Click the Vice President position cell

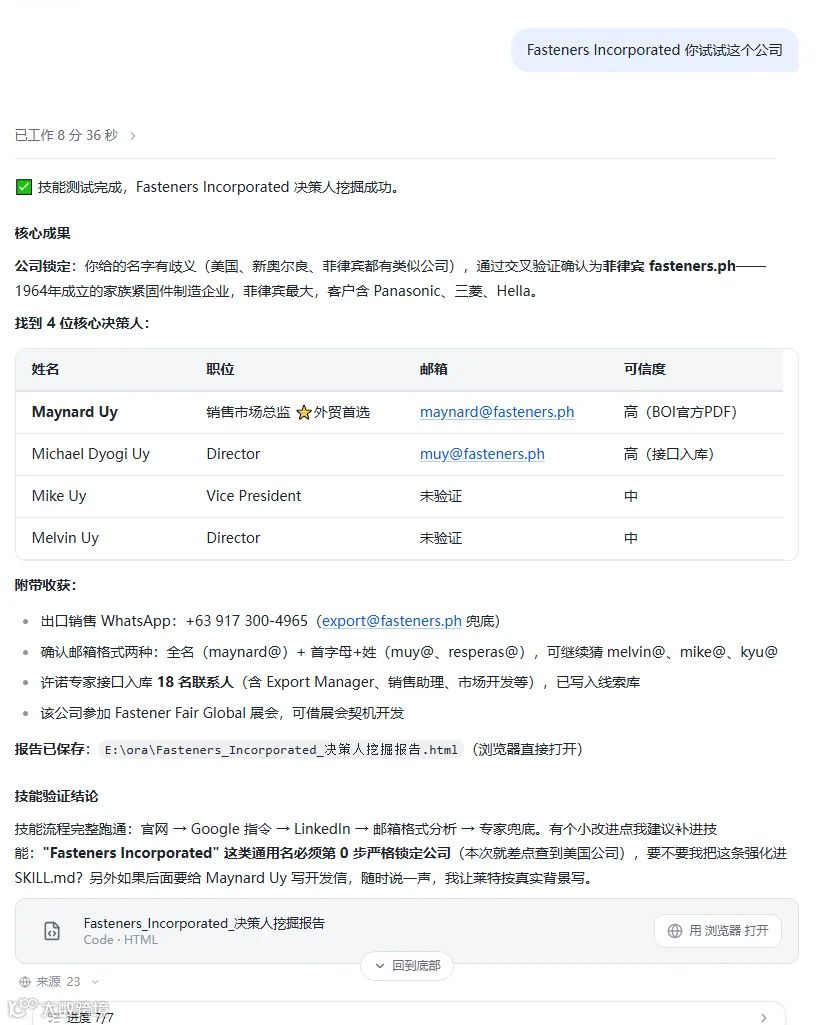254,496
